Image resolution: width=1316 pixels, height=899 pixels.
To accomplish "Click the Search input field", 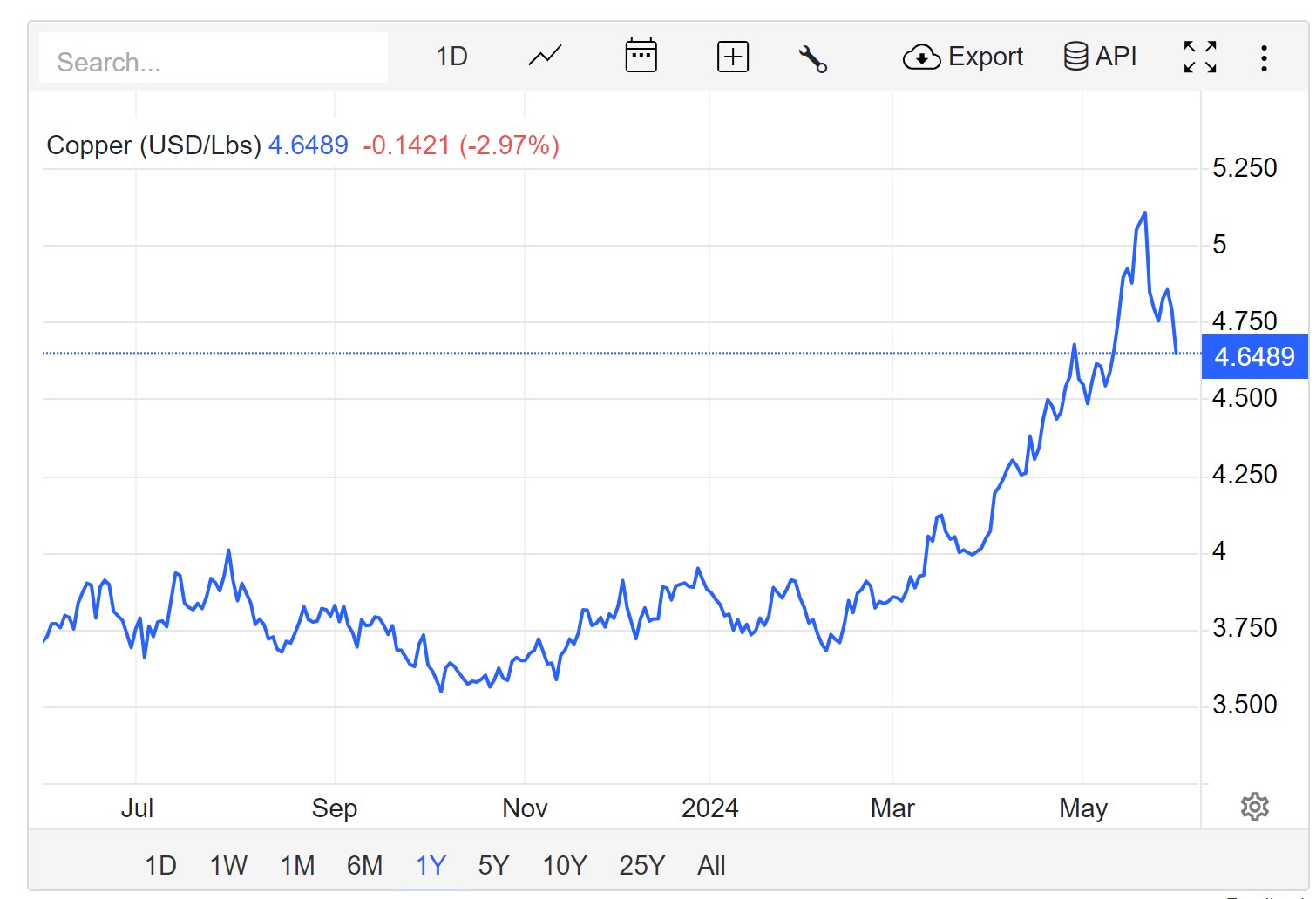I will coord(214,61).
